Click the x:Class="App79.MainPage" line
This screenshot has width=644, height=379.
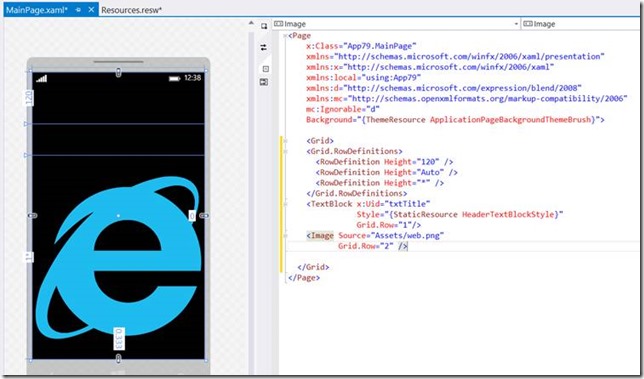(x=361, y=46)
